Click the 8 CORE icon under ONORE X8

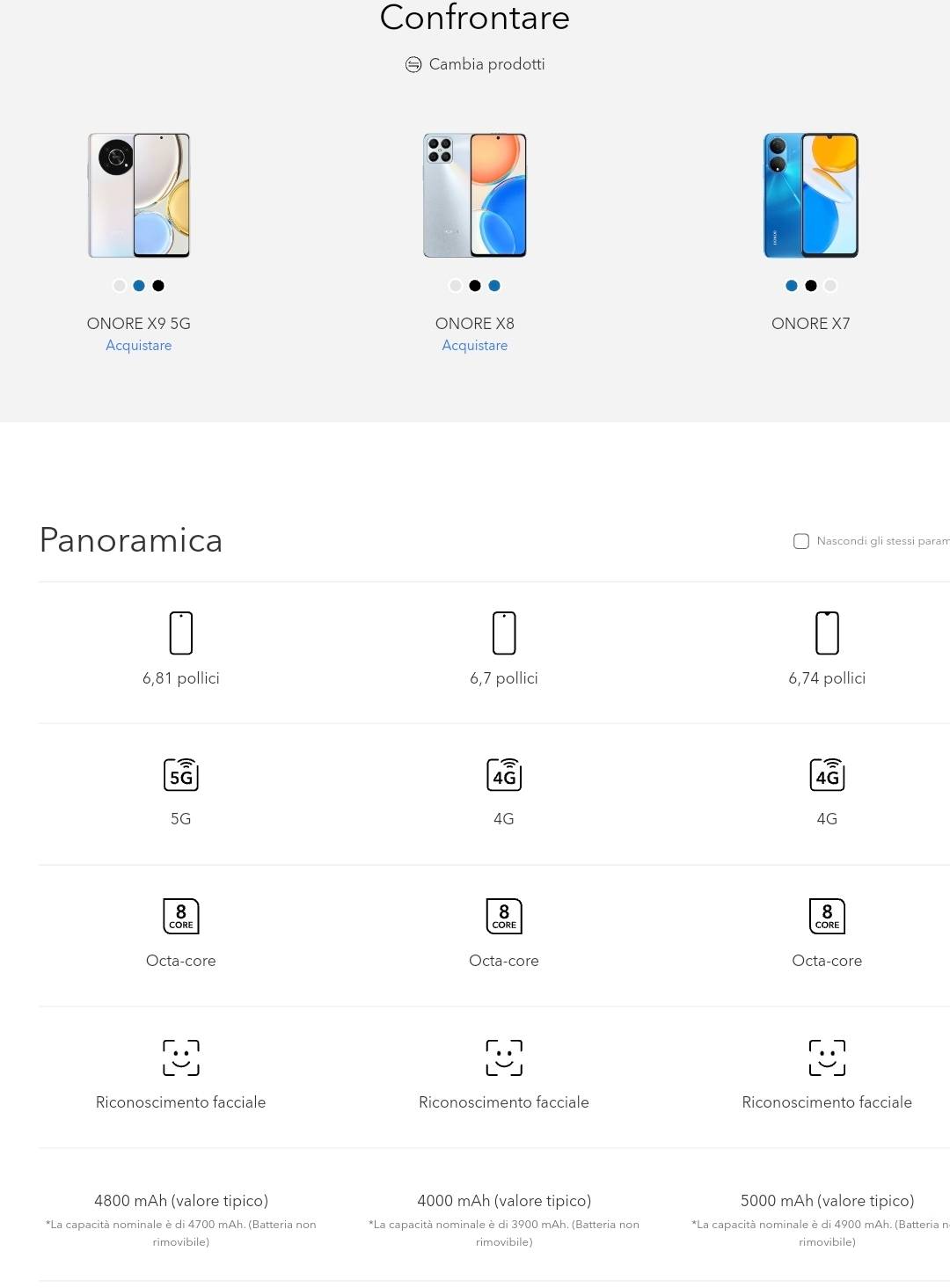(x=504, y=915)
